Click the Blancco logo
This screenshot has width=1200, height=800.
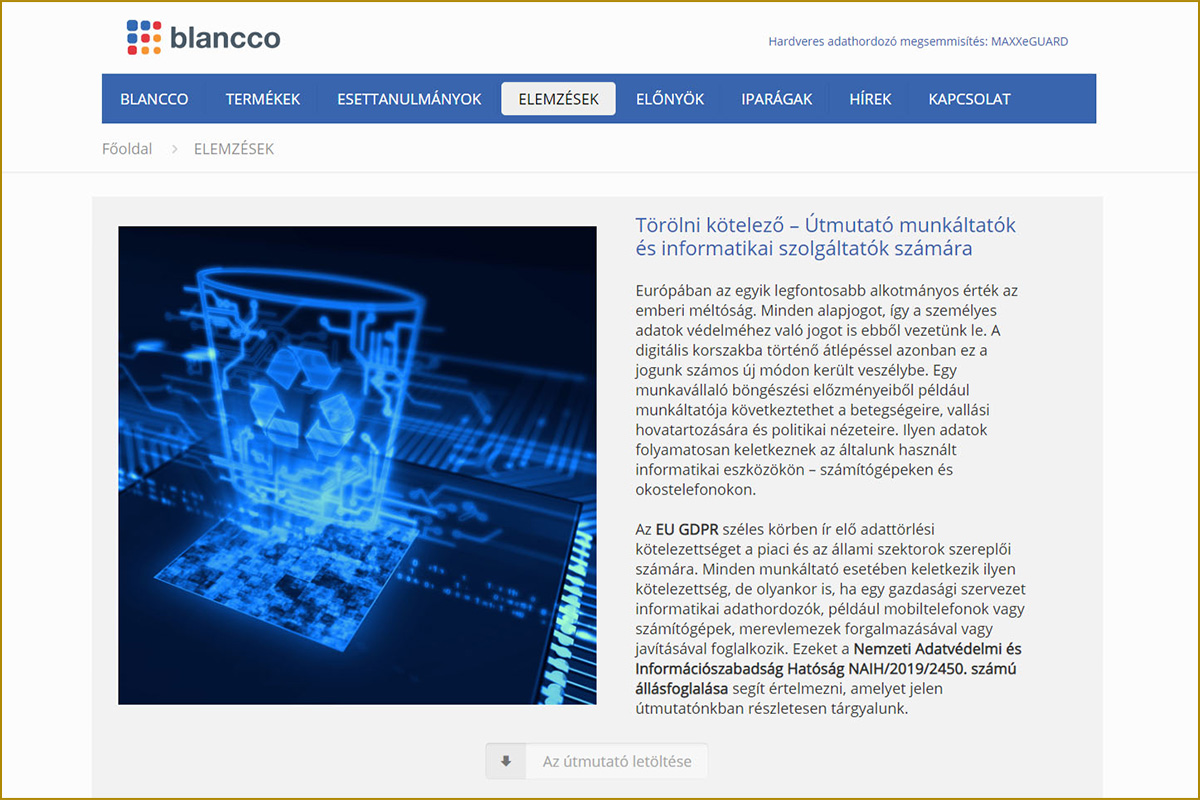(x=203, y=38)
